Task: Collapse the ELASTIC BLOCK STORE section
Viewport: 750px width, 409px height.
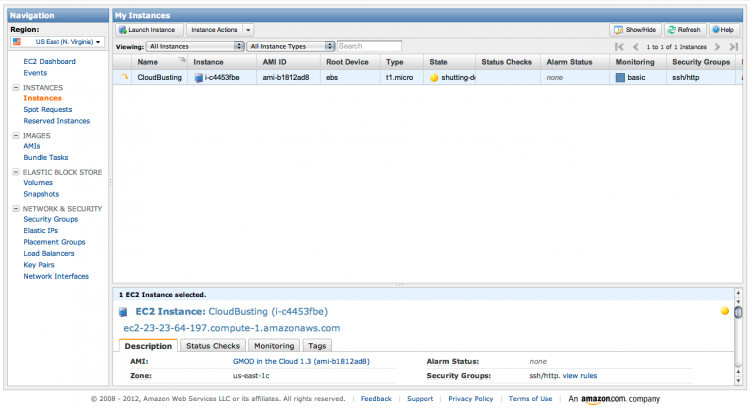Action: (16, 172)
